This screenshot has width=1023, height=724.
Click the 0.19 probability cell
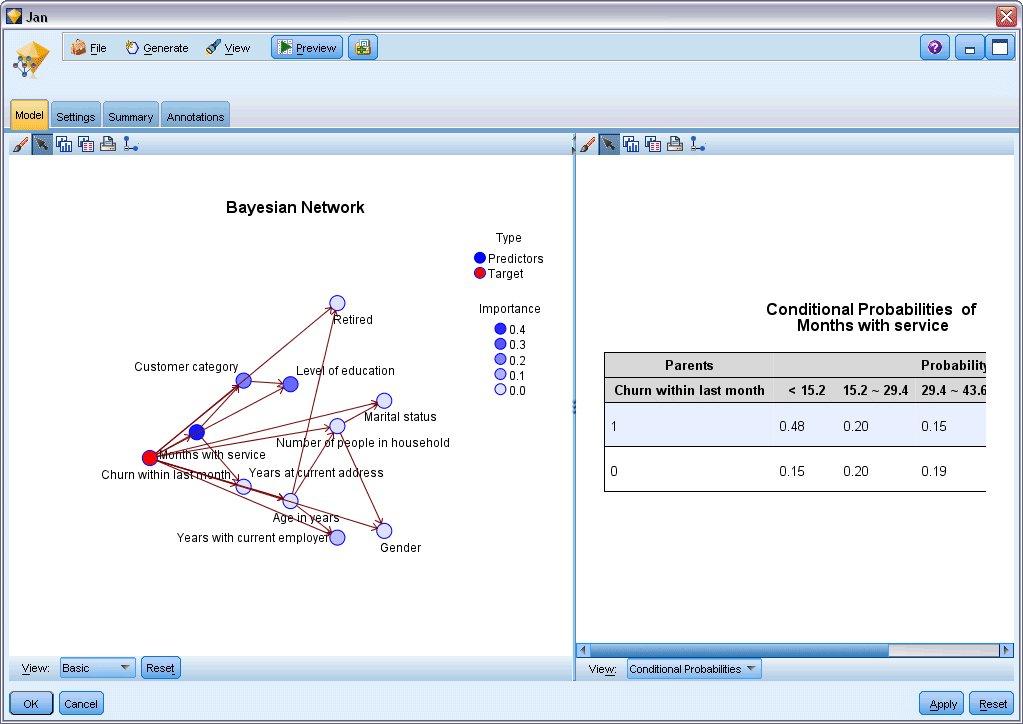coord(934,471)
